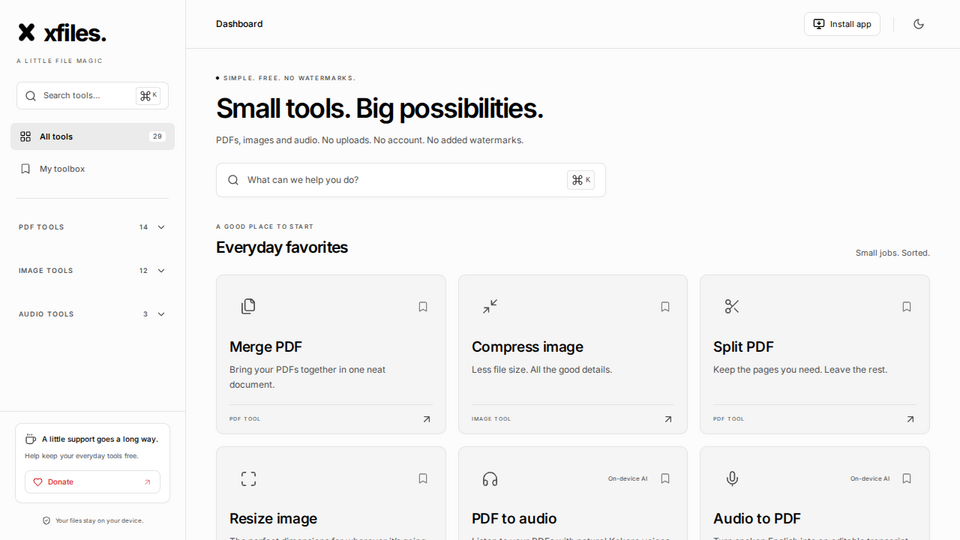Open My toolbox in the sidebar
This screenshot has height=540, width=960.
(x=92, y=169)
